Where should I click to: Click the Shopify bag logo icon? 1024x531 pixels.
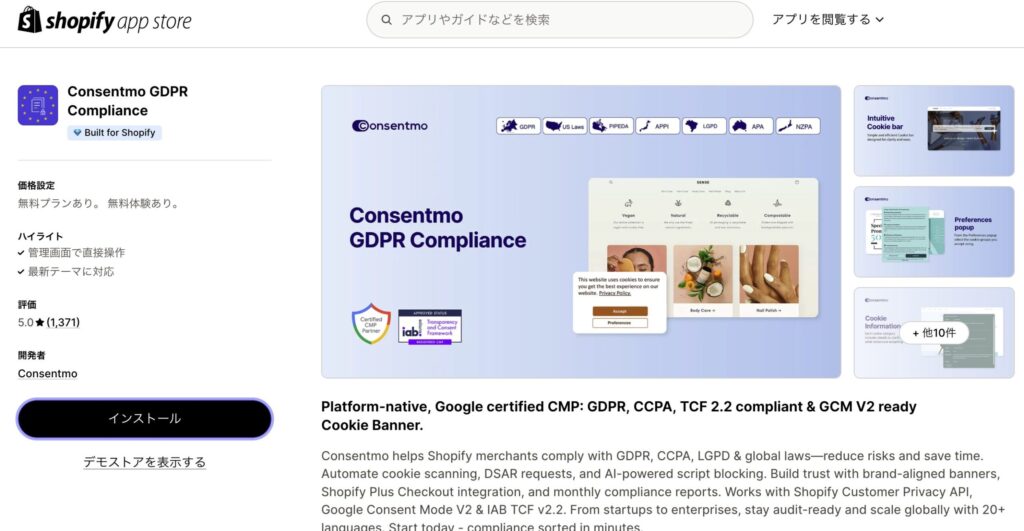pyautogui.click(x=29, y=20)
